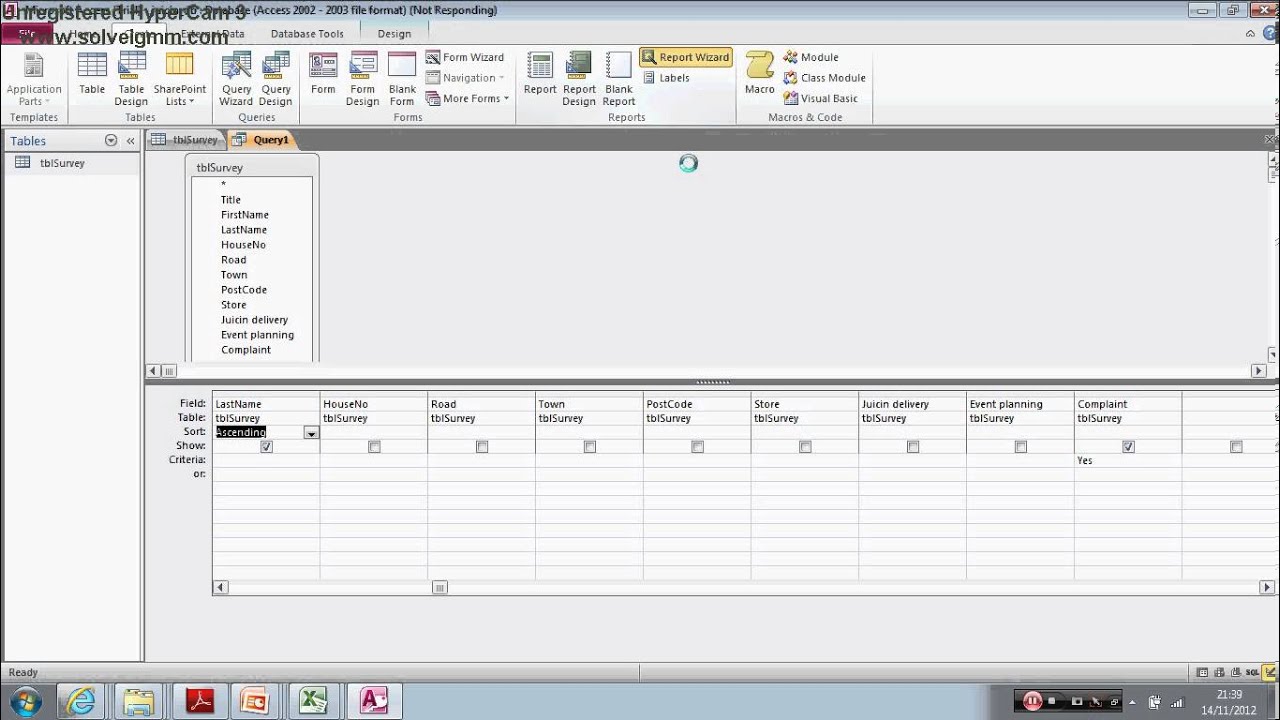Toggle Show checkbox for HouseNo column
The height and width of the screenshot is (720, 1280).
point(374,447)
